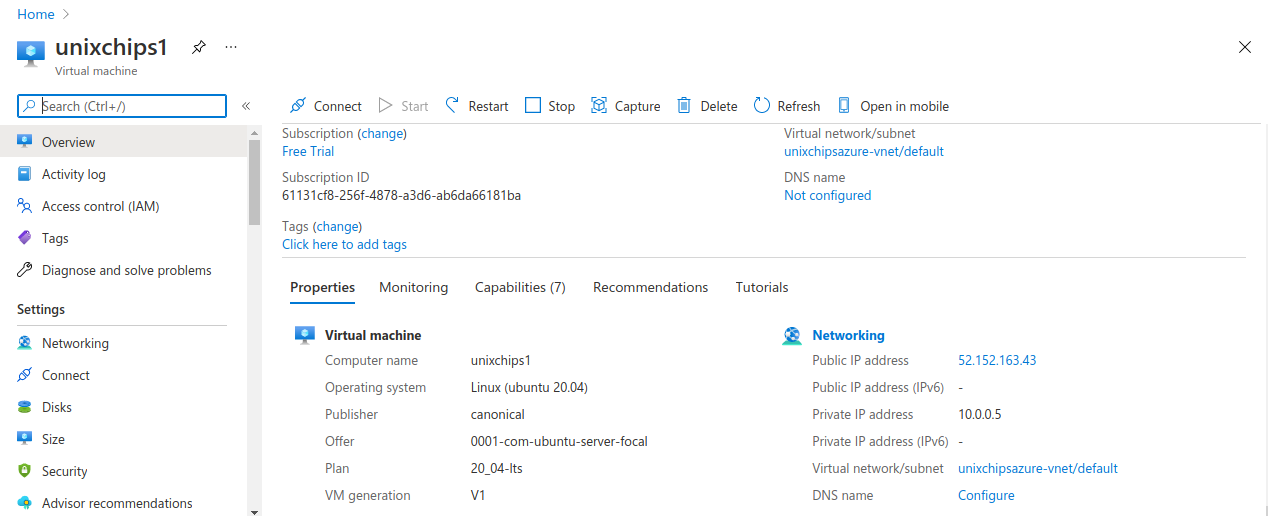Click the Size monitor icon
Screen dimensions: 1268x516
point(25,439)
